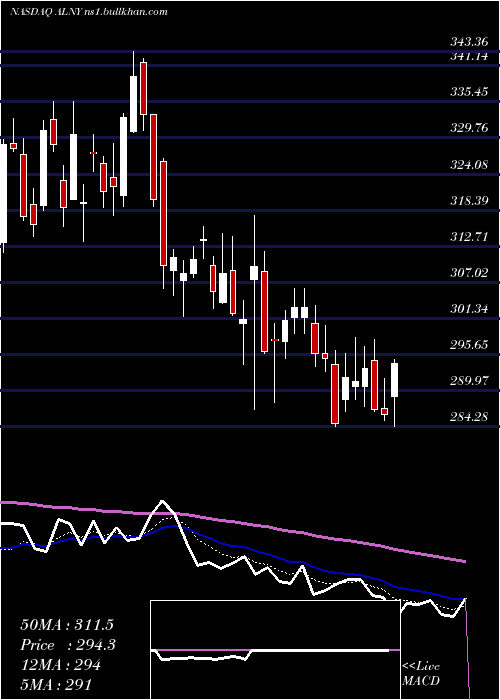Click the 12MA : 294 readout
500x700 pixels.
[60, 665]
